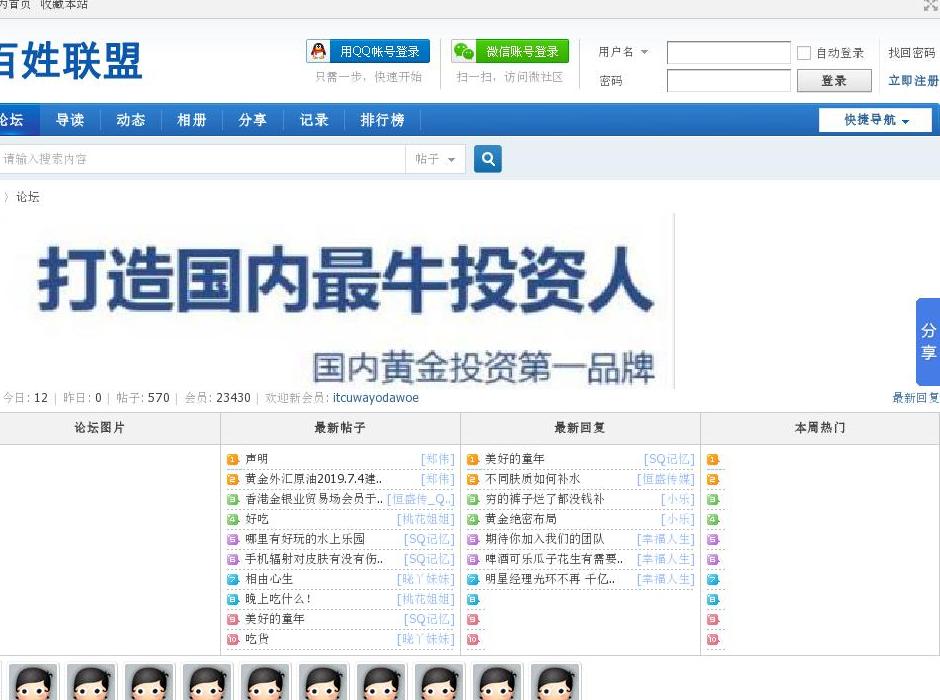The height and width of the screenshot is (700, 940).
Task: Click the 打造国内最牛投资人 banner
Action: (x=336, y=303)
